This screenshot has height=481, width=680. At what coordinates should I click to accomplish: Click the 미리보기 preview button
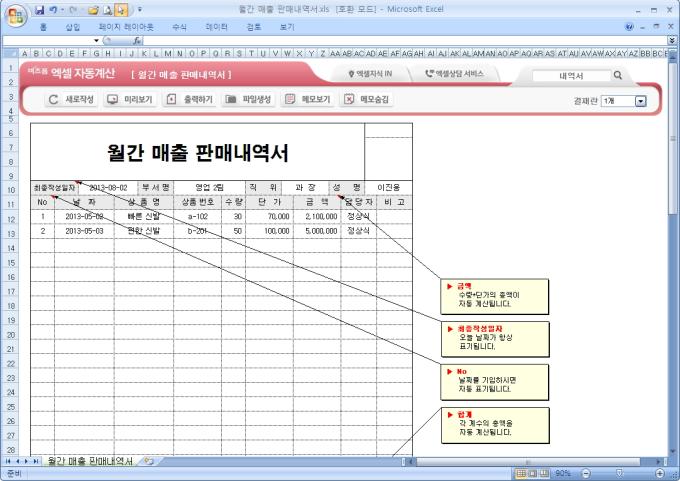(x=130, y=99)
